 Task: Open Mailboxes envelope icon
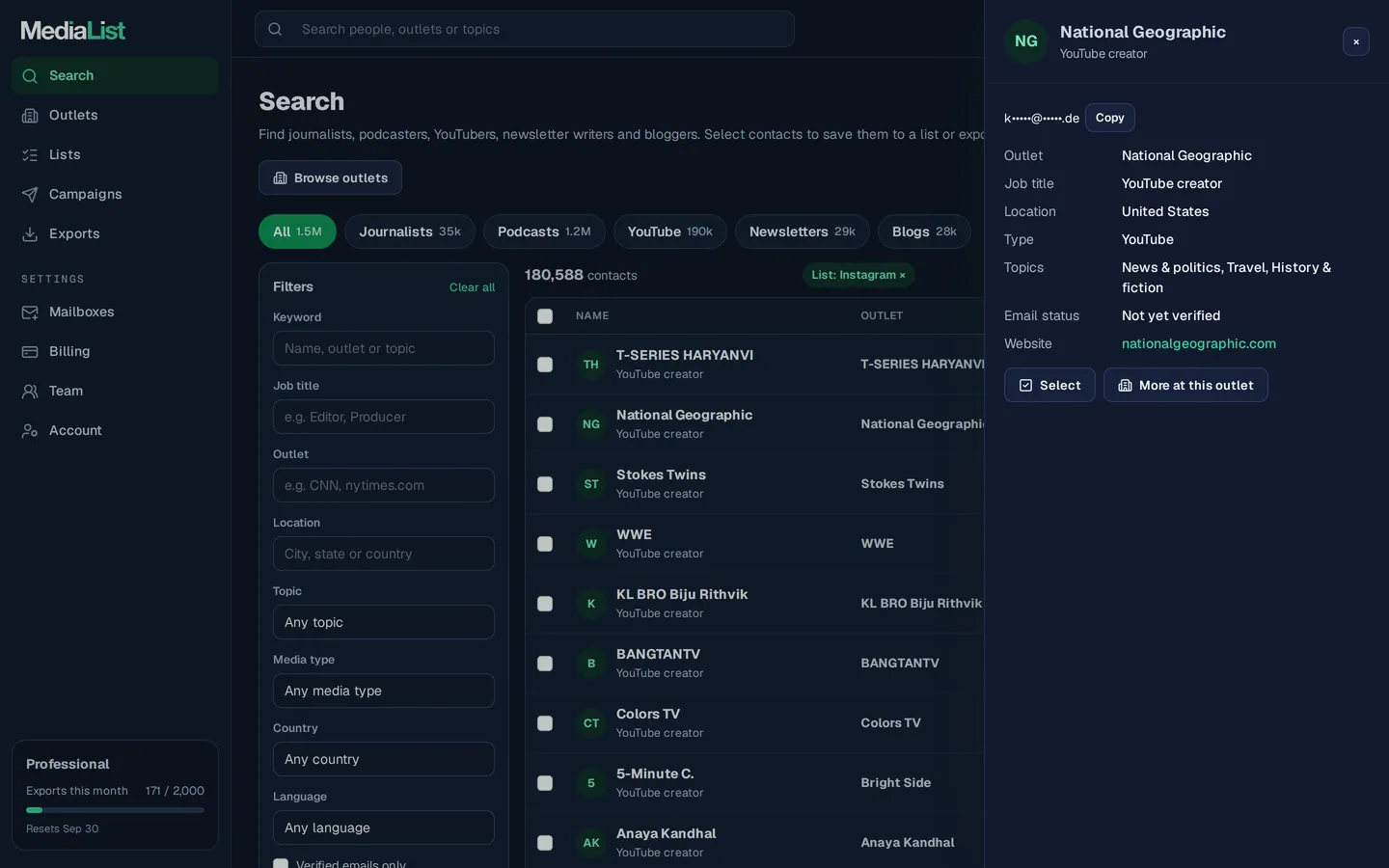click(x=30, y=312)
